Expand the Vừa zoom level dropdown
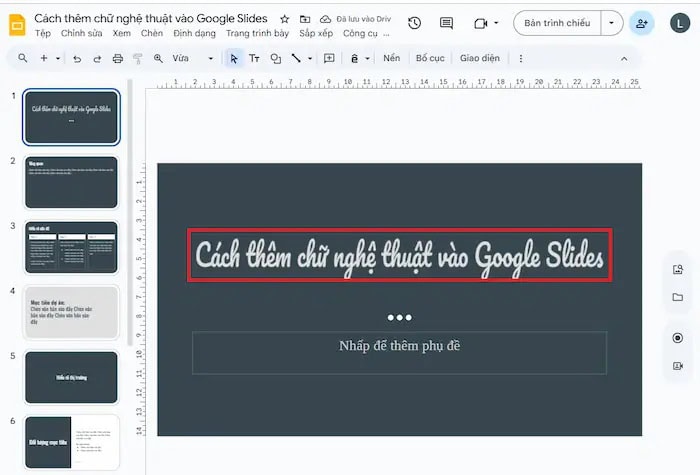 tap(210, 58)
